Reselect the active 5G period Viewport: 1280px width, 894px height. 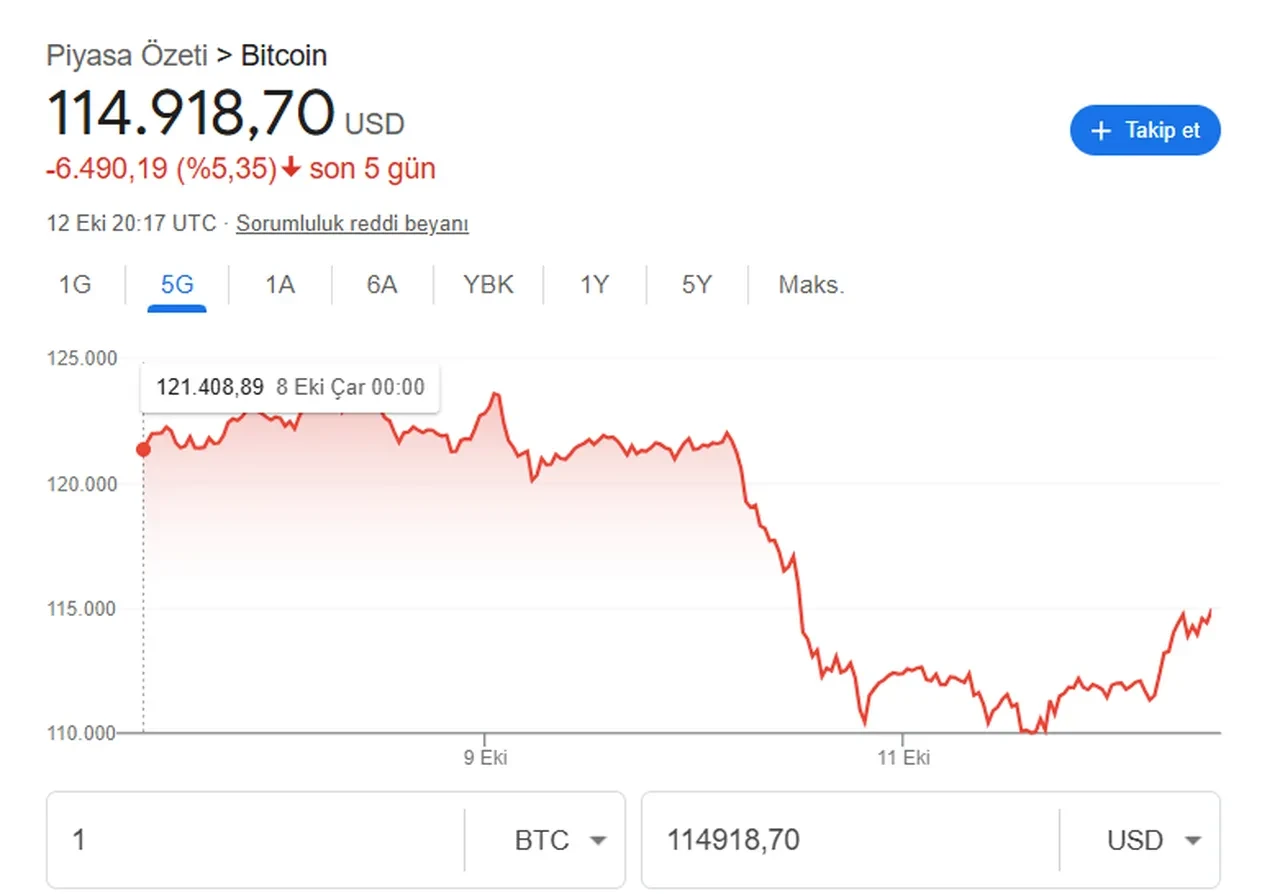175,284
